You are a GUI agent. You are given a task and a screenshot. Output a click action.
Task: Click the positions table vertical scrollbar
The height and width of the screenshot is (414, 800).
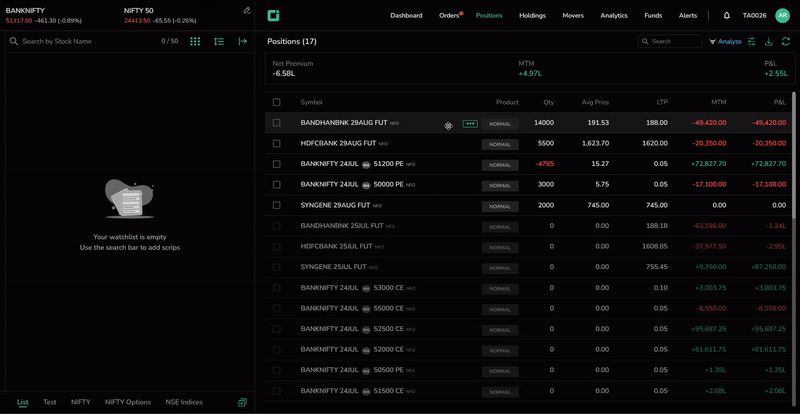tap(793, 153)
